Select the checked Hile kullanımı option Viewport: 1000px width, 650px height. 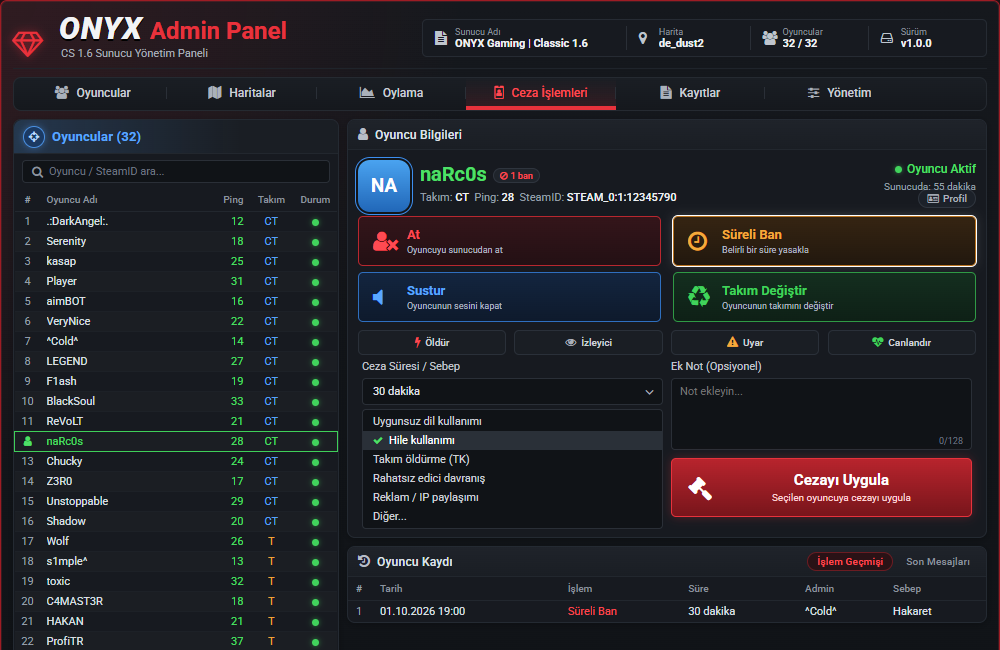click(x=512, y=440)
